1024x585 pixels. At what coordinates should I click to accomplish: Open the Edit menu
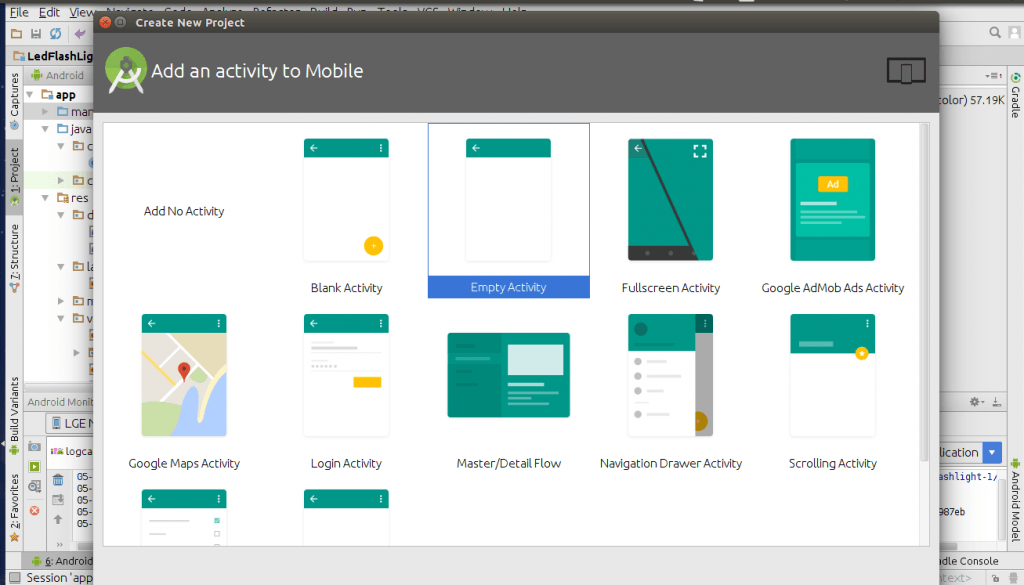pos(49,12)
